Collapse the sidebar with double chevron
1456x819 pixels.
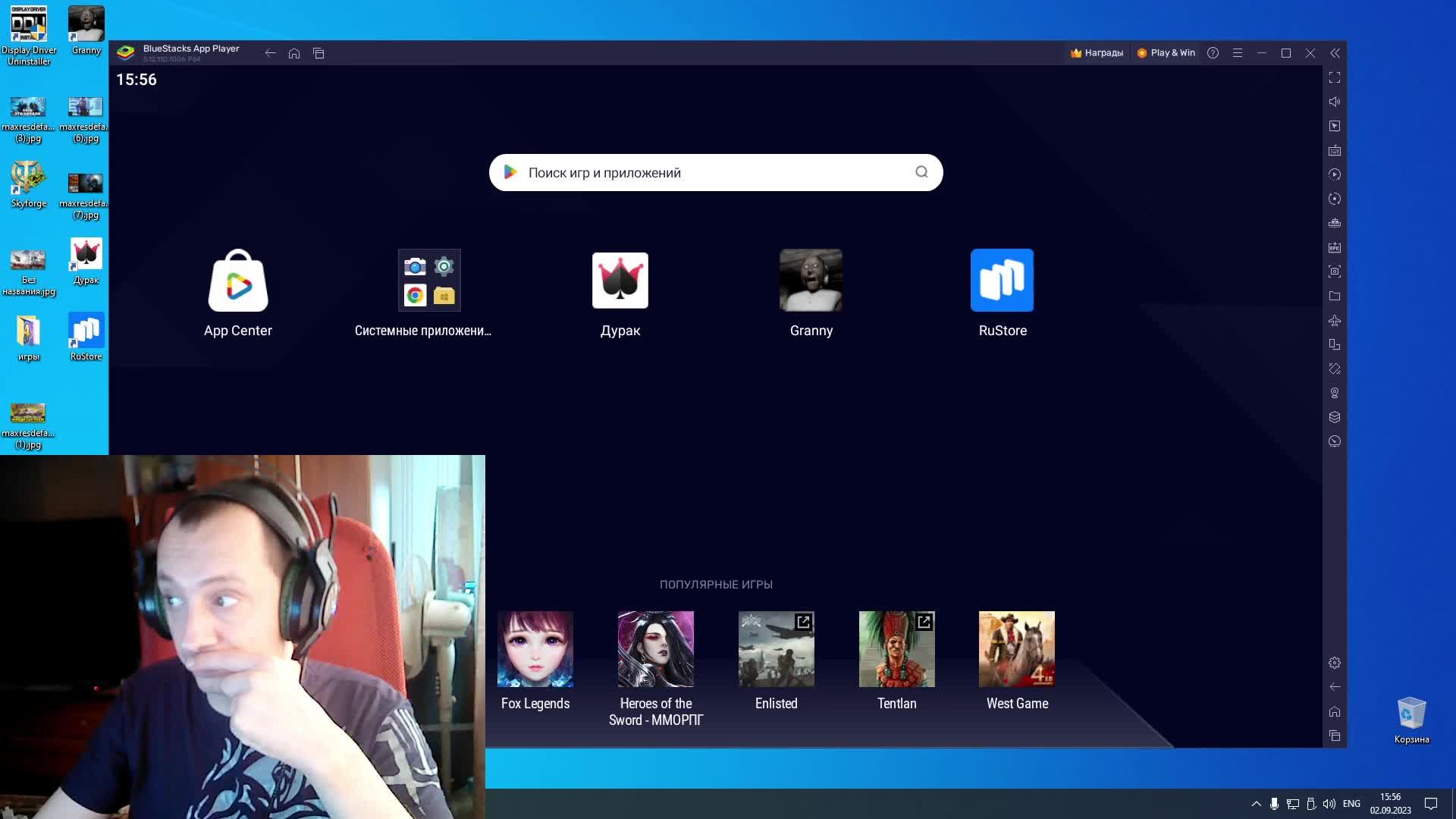point(1335,53)
